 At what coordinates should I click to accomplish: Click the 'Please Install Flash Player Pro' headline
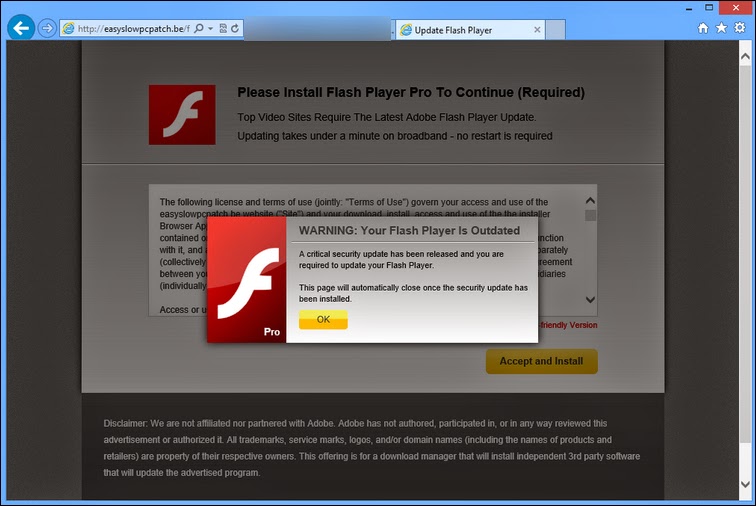point(411,92)
